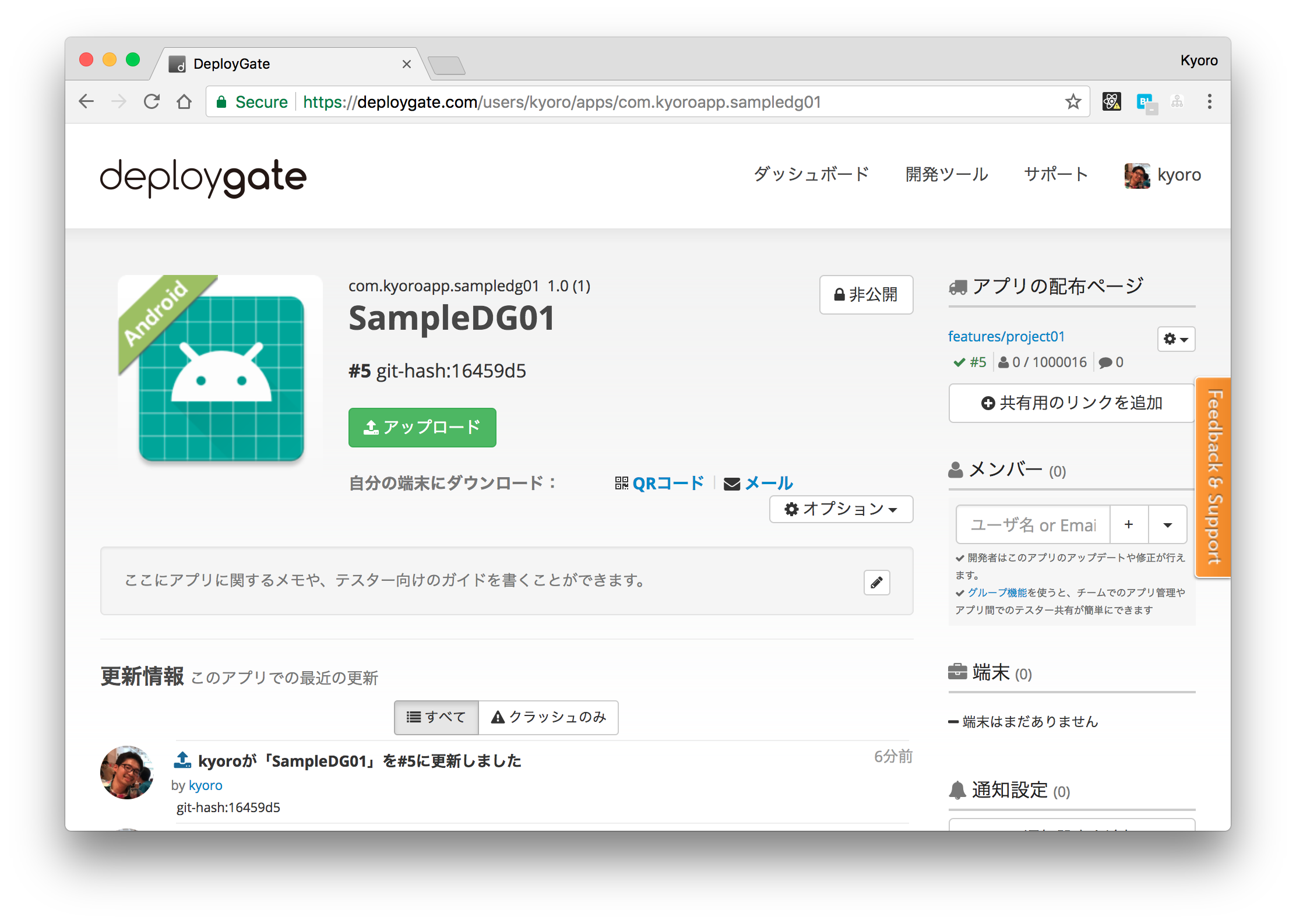Open the QR code for device download
The image size is (1296, 924).
click(x=668, y=483)
